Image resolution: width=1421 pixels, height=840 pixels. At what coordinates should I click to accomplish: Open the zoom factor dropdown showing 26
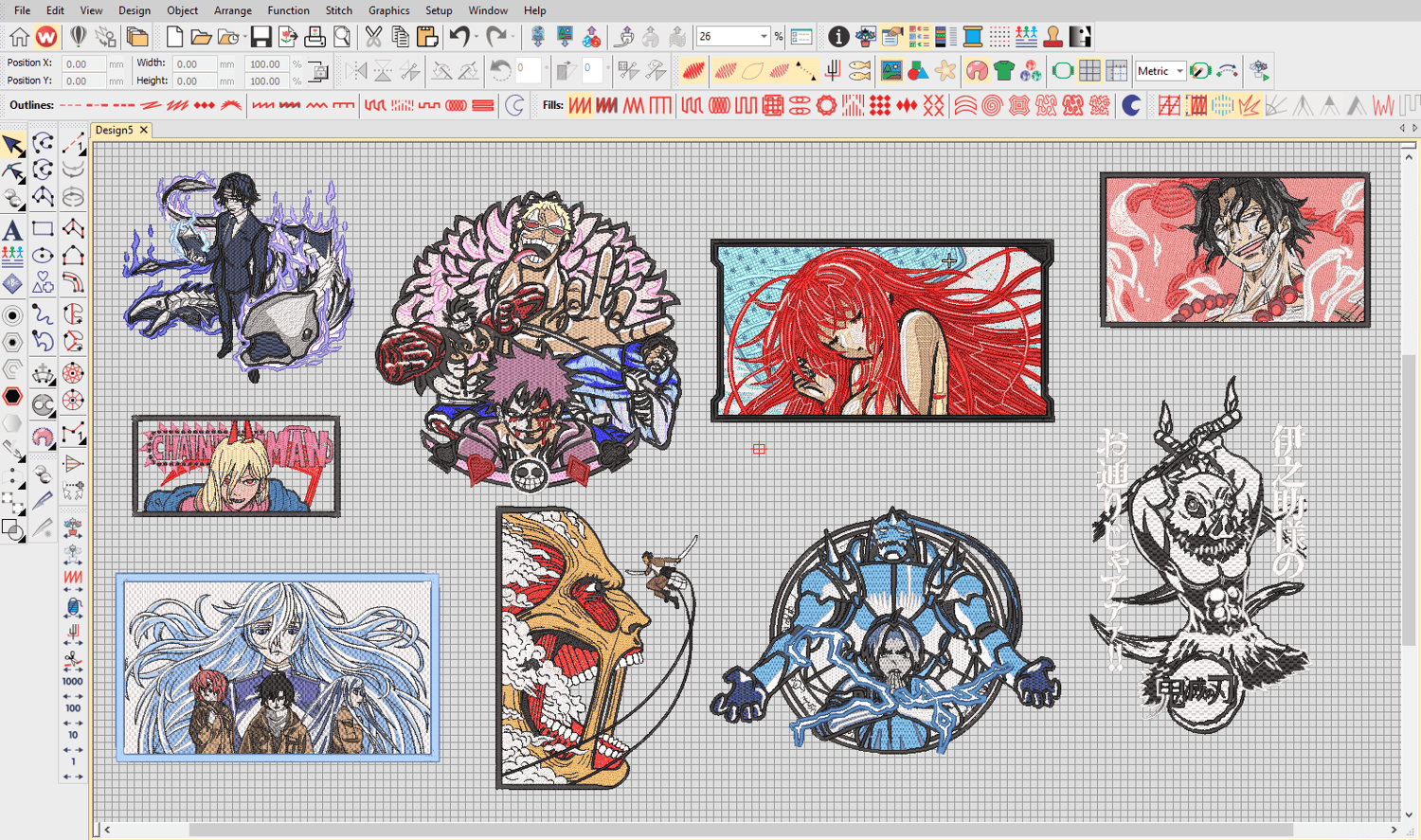tap(764, 37)
